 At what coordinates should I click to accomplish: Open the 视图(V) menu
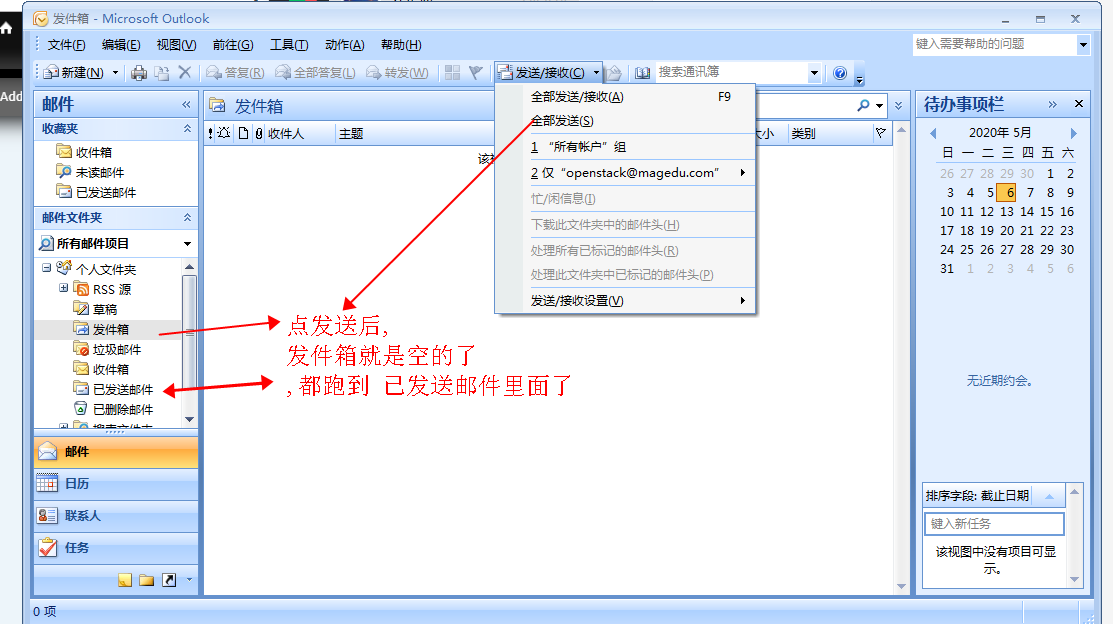176,45
